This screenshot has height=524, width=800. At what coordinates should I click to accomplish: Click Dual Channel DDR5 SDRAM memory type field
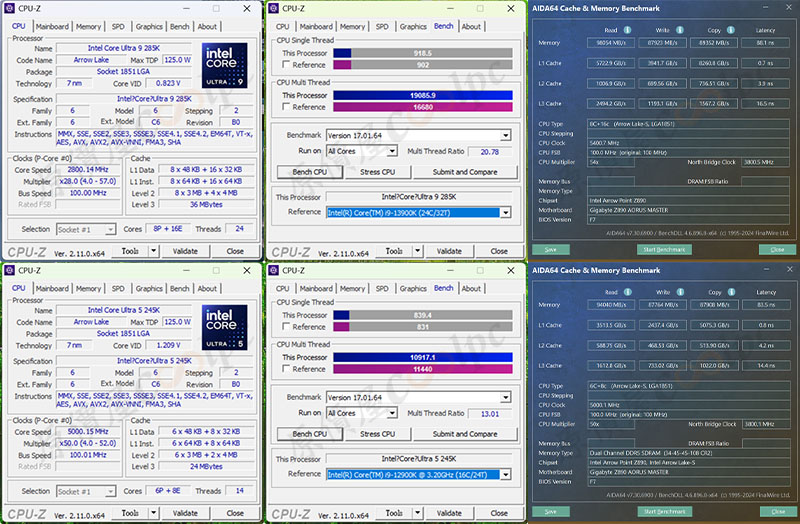pyautogui.click(x=689, y=453)
